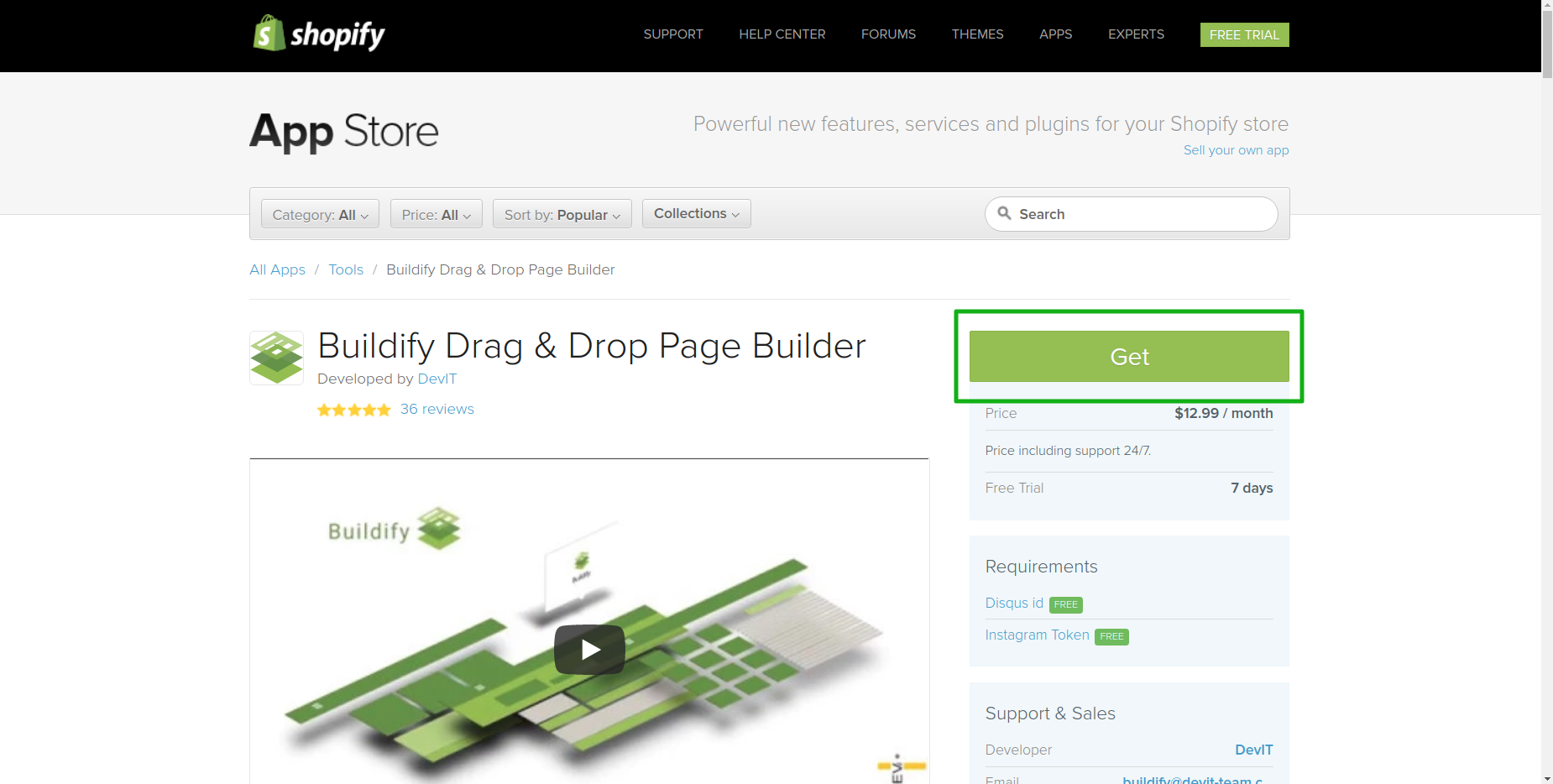The height and width of the screenshot is (784, 1553).
Task: Click the Buildify app icon beside title
Action: coord(276,358)
